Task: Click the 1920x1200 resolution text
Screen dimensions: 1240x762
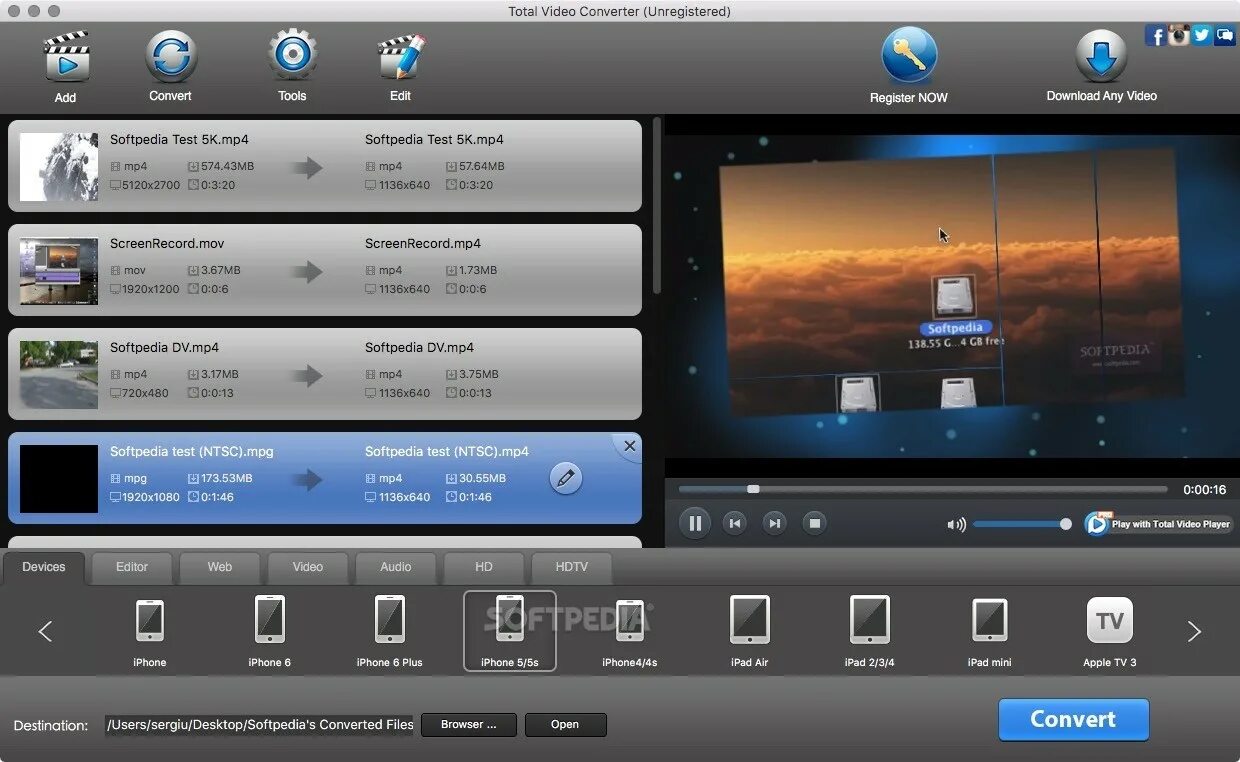Action: (x=151, y=289)
